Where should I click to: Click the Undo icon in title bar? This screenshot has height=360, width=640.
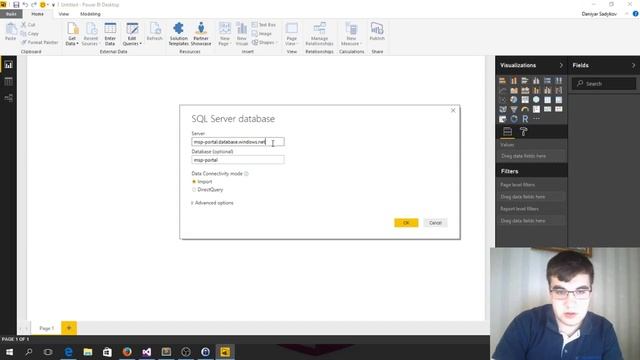(25, 4)
